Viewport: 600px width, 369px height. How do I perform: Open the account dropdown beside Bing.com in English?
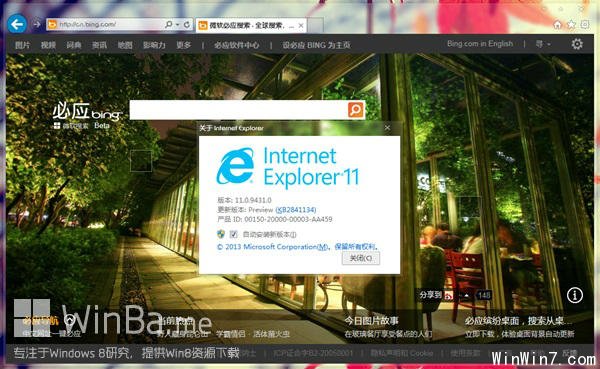(543, 44)
